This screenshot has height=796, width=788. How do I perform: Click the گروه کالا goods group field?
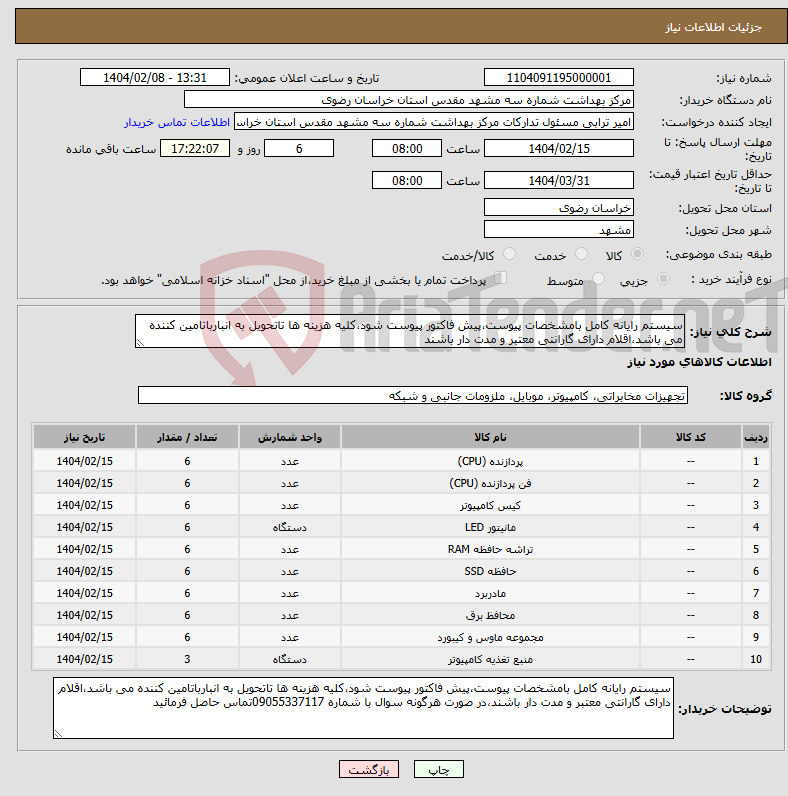click(413, 395)
